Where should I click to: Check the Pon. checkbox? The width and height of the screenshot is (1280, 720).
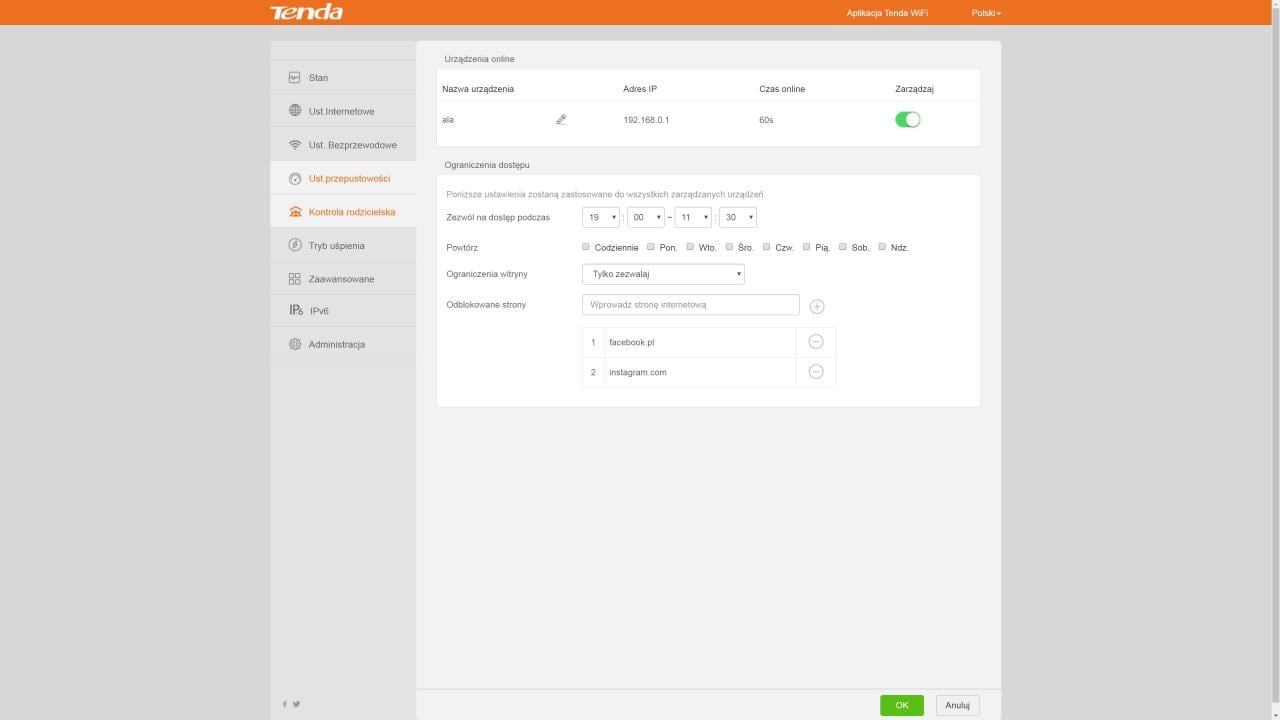(651, 247)
